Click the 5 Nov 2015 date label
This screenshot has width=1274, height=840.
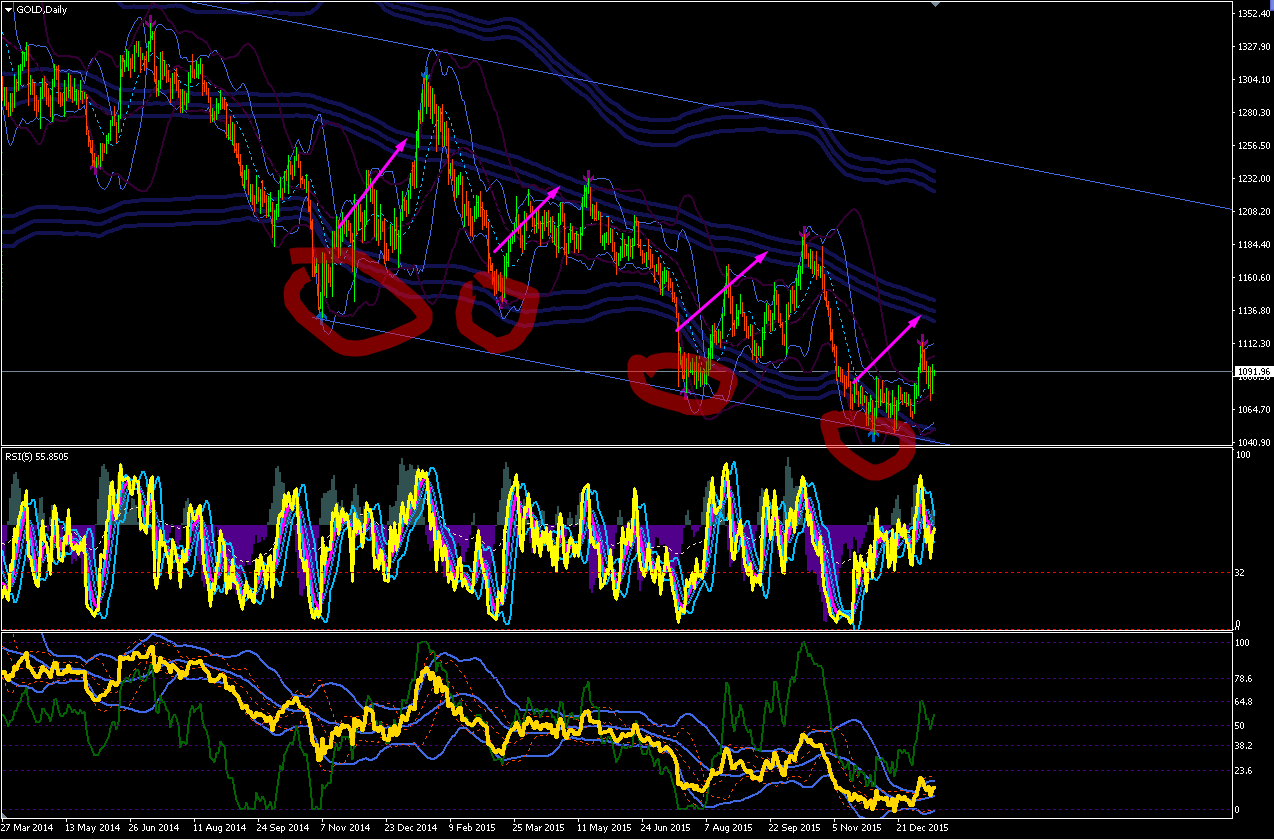pos(857,829)
